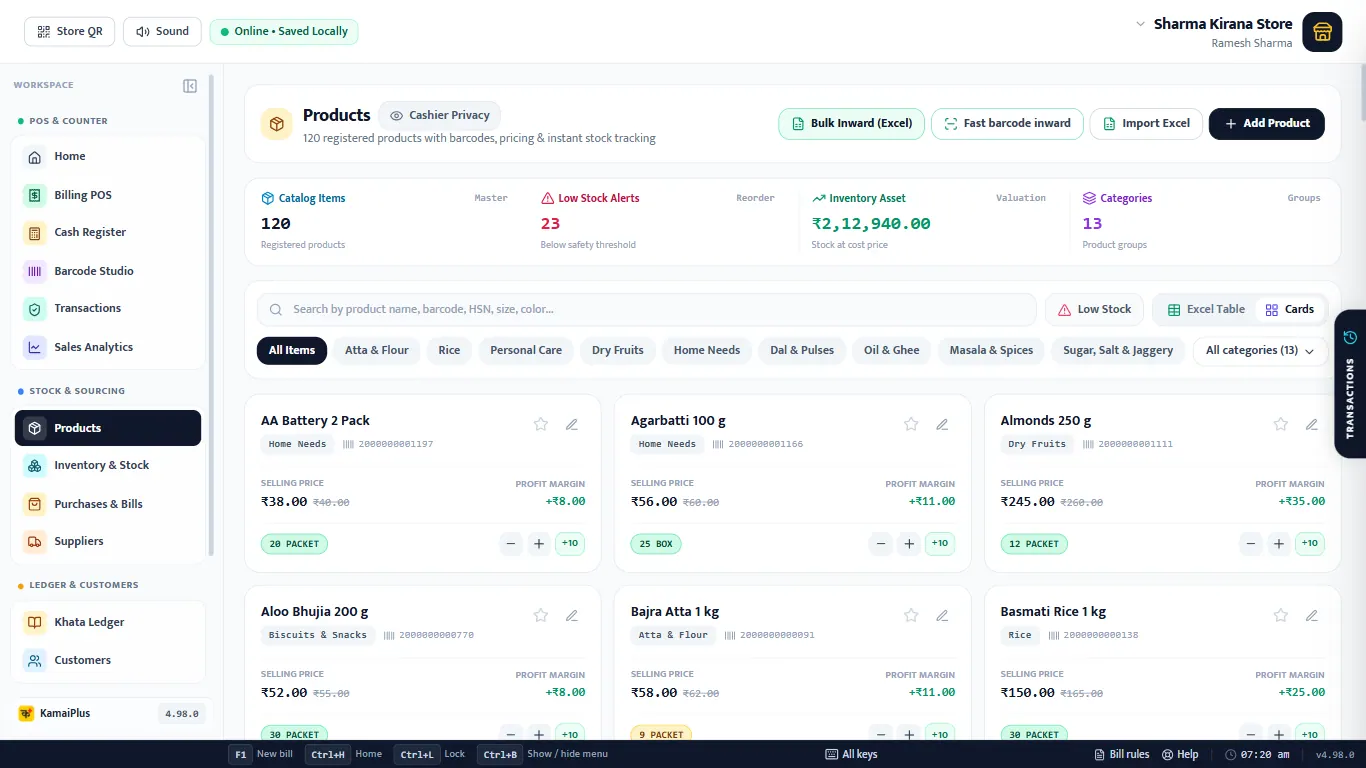Click the Add Product button
1366x768 pixels.
(1267, 123)
